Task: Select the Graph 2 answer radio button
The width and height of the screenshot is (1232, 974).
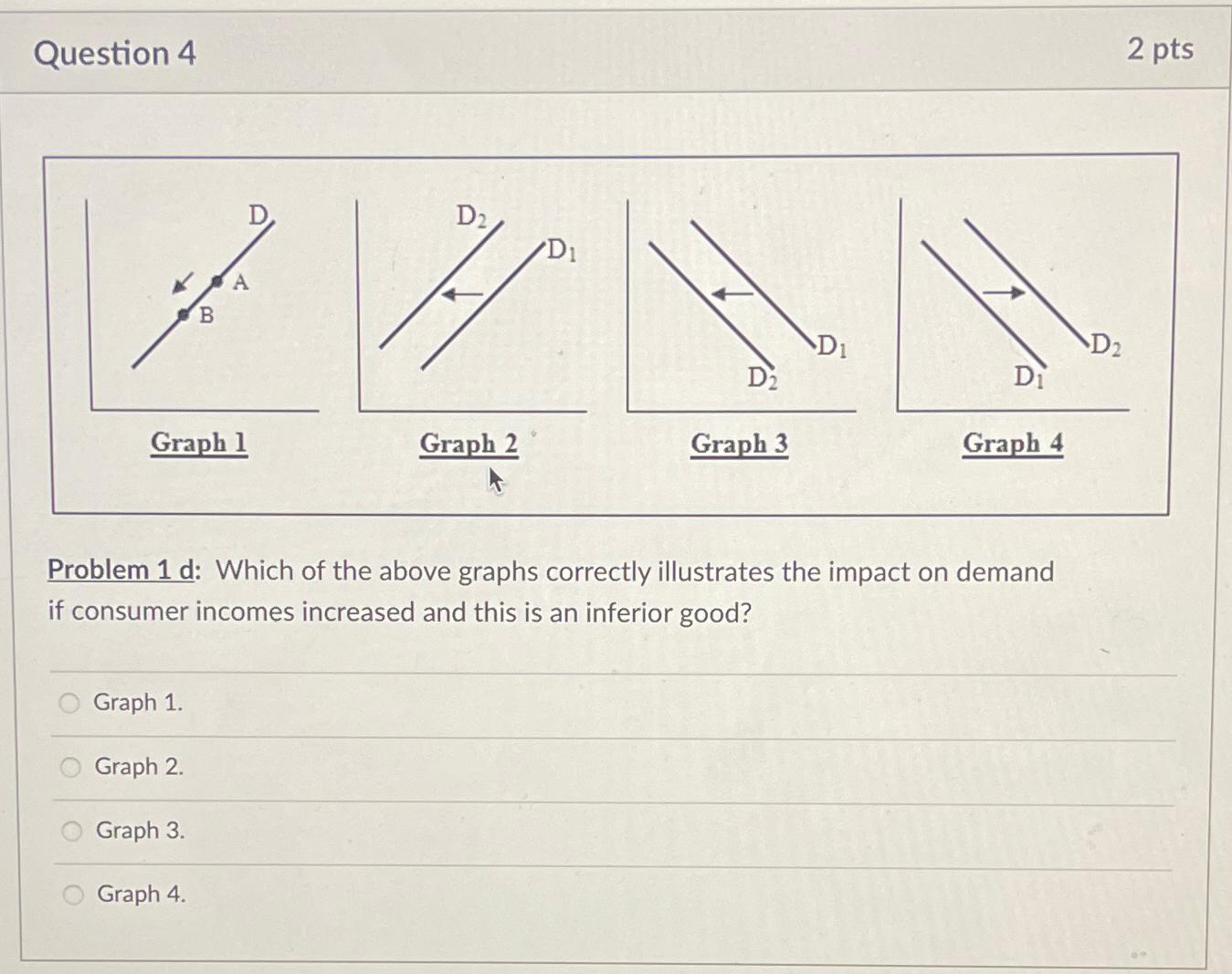Action: pos(71,766)
